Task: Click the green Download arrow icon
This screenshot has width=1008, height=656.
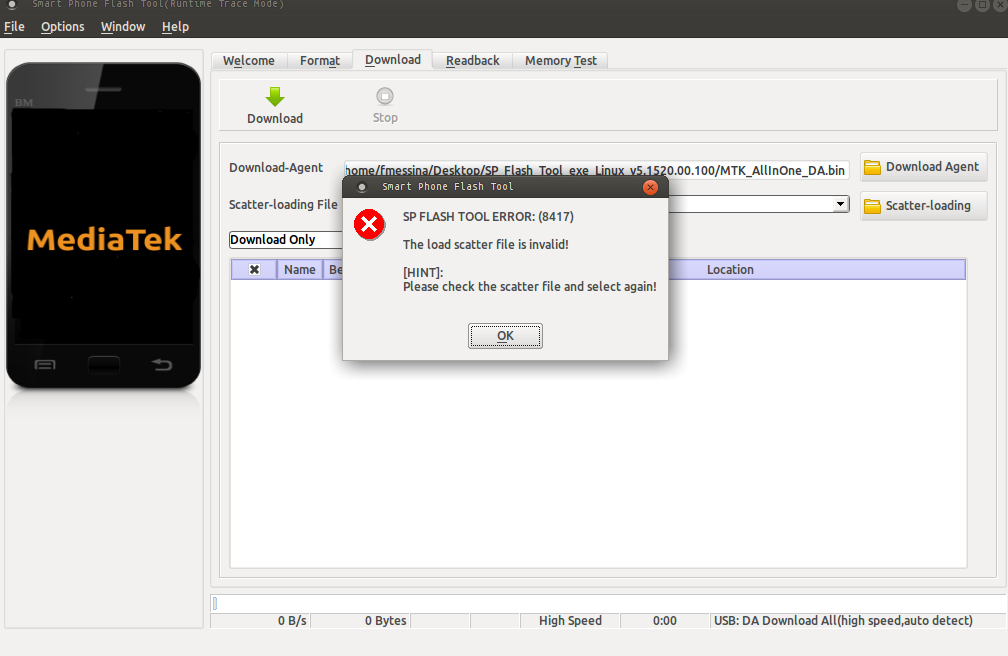Action: point(275,97)
